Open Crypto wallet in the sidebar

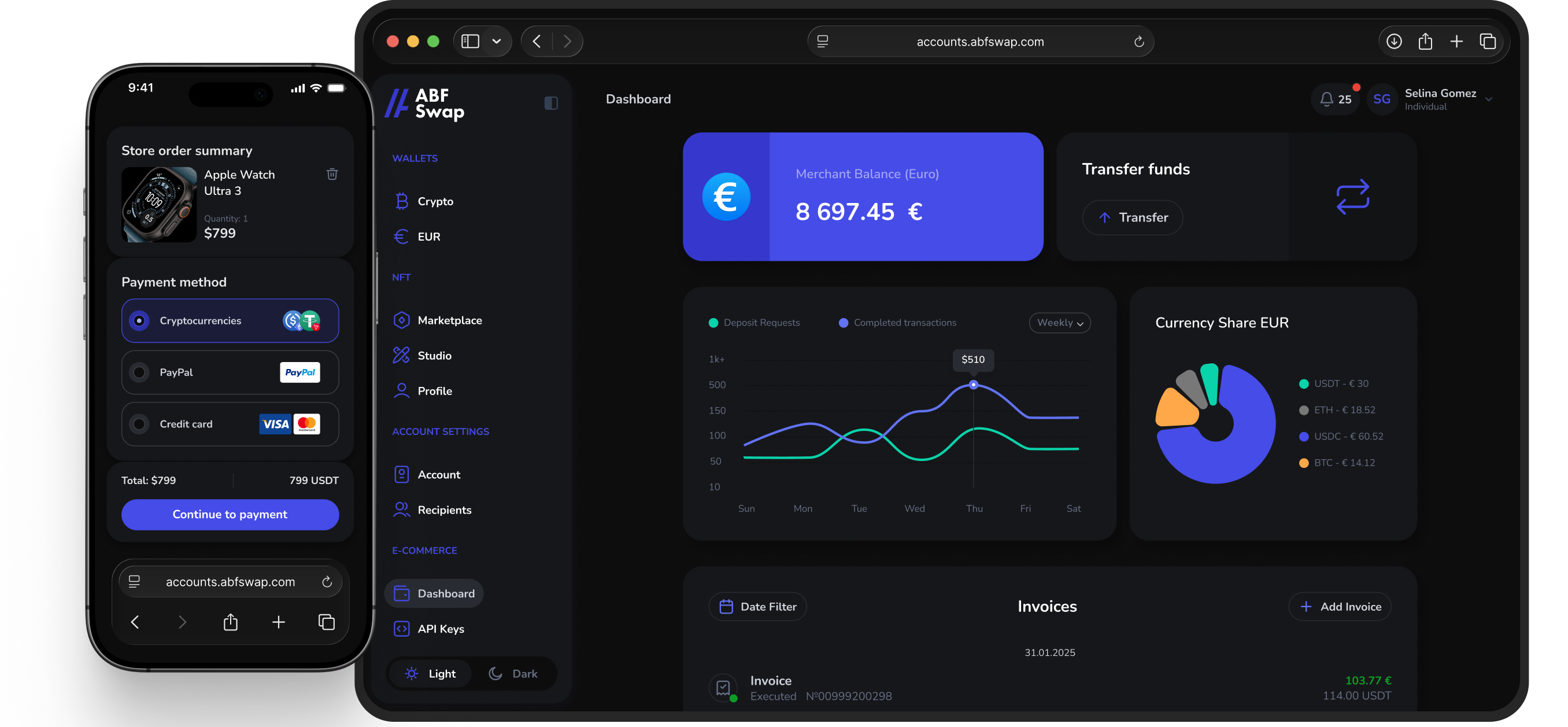424,201
